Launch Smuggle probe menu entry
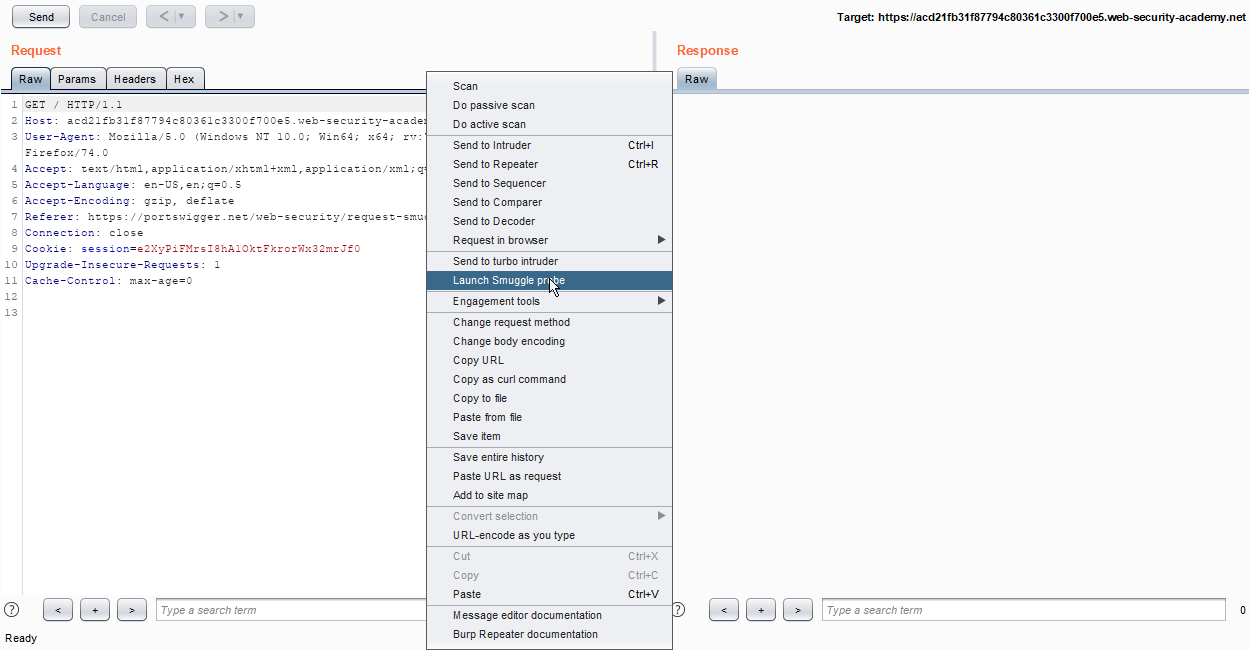The width and height of the screenshot is (1249, 650). pos(549,280)
